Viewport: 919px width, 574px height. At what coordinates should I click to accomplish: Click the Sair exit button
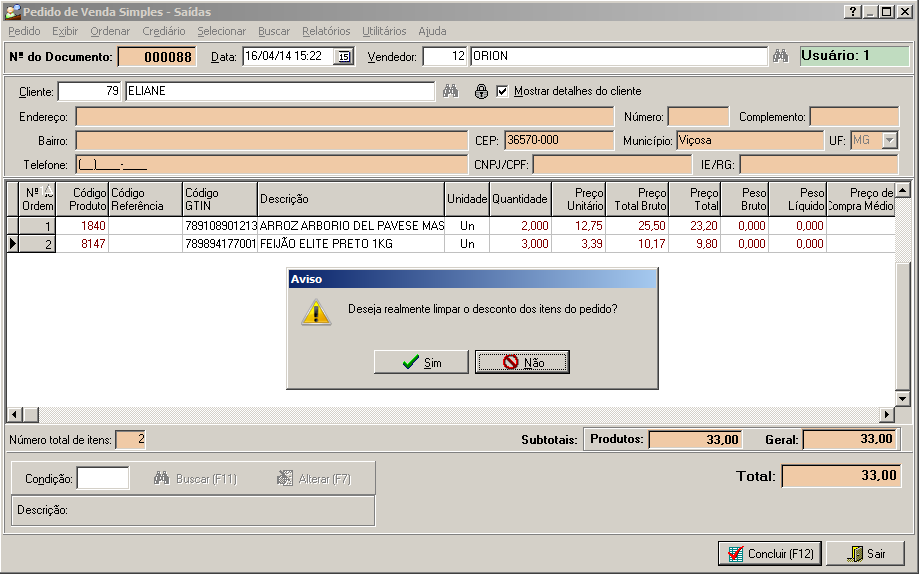(865, 553)
